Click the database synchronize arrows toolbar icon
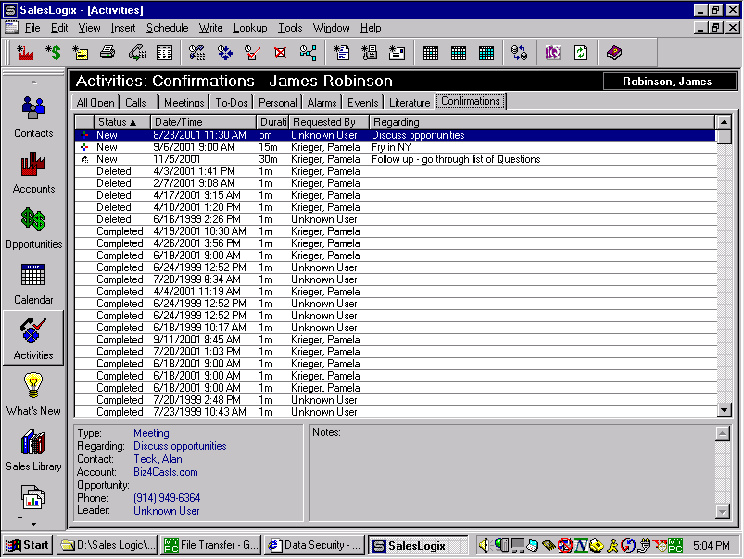Viewport: 744px width, 559px height. click(519, 53)
